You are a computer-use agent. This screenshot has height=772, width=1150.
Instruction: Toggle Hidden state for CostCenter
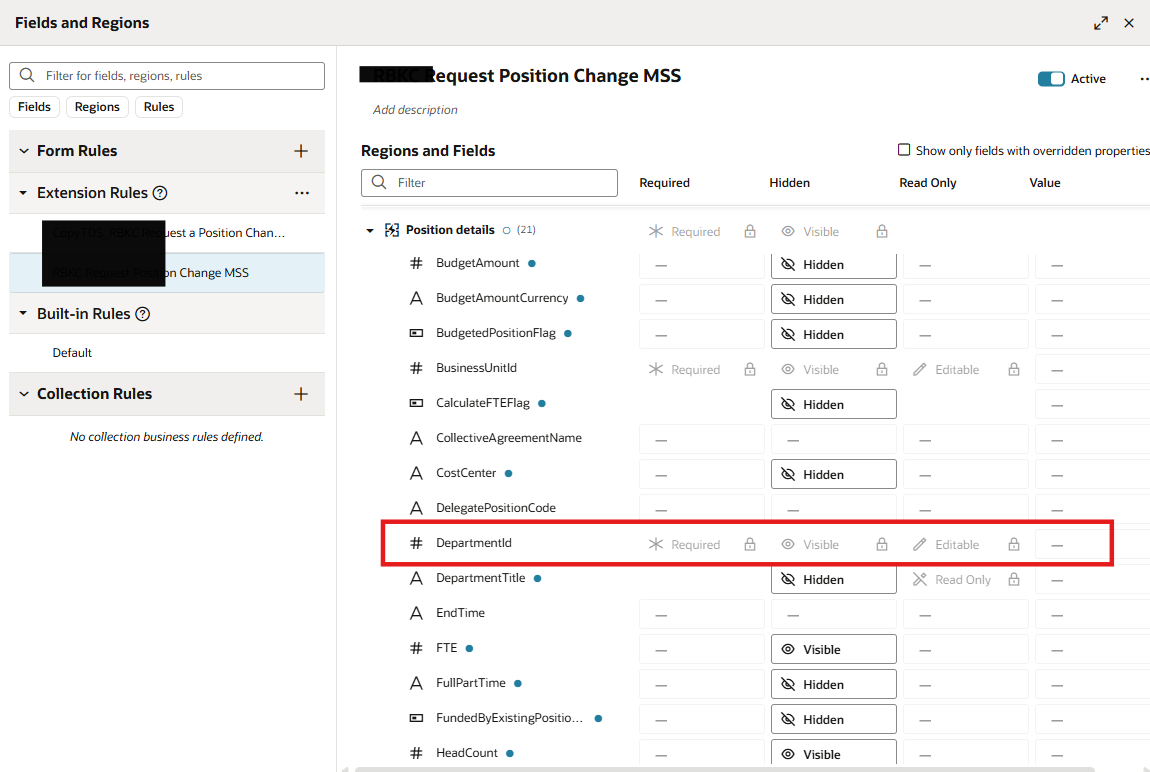[x=833, y=474]
